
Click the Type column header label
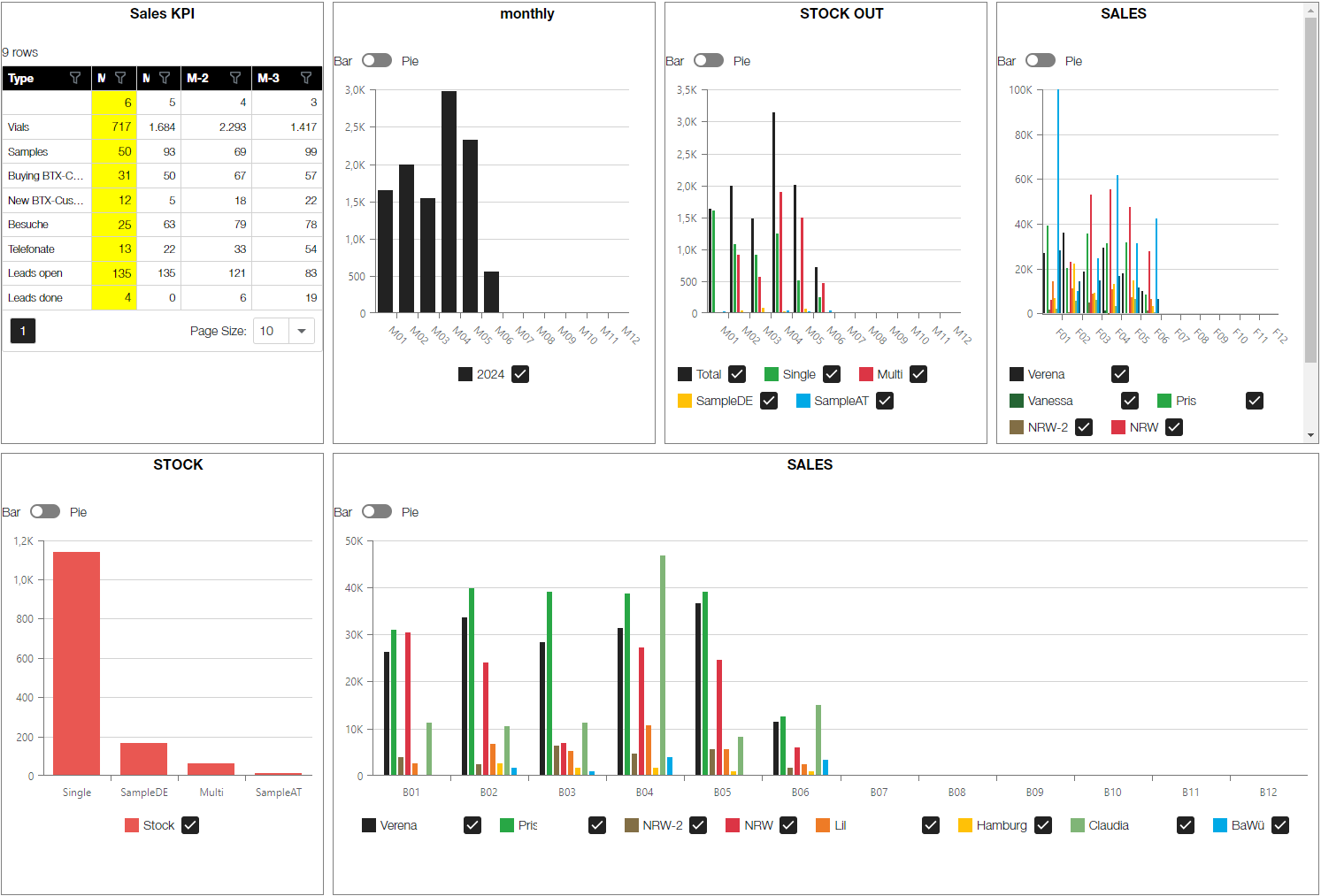pos(21,78)
